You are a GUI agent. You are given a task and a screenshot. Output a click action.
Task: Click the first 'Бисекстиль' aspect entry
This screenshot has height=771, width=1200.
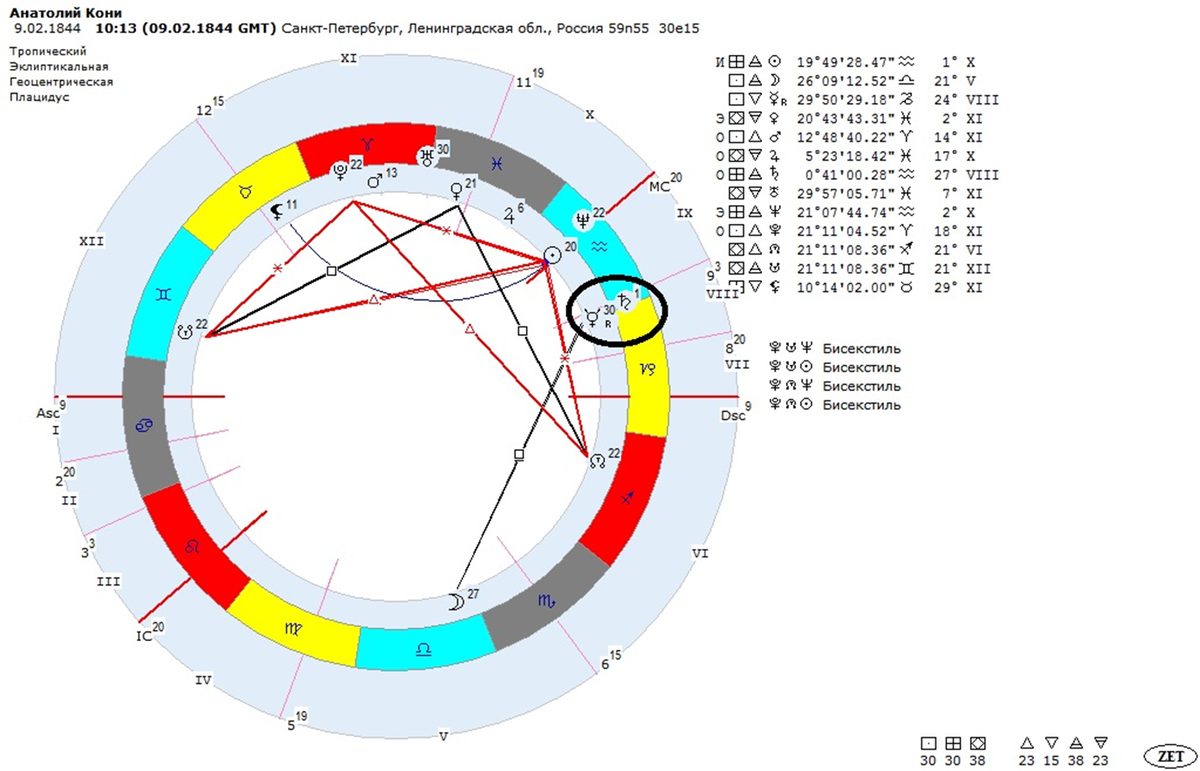[861, 349]
